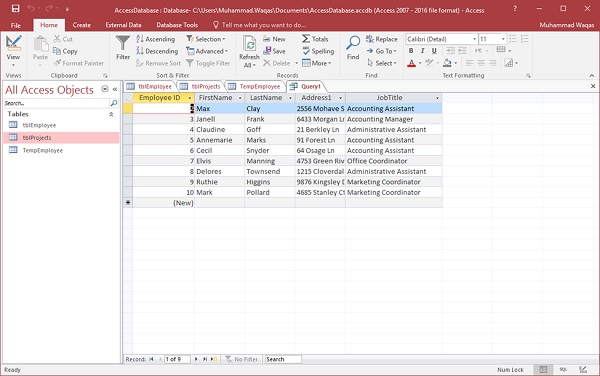This screenshot has width=600, height=376.
Task: Expand the JobTitle column filter arrow
Action: (x=437, y=98)
